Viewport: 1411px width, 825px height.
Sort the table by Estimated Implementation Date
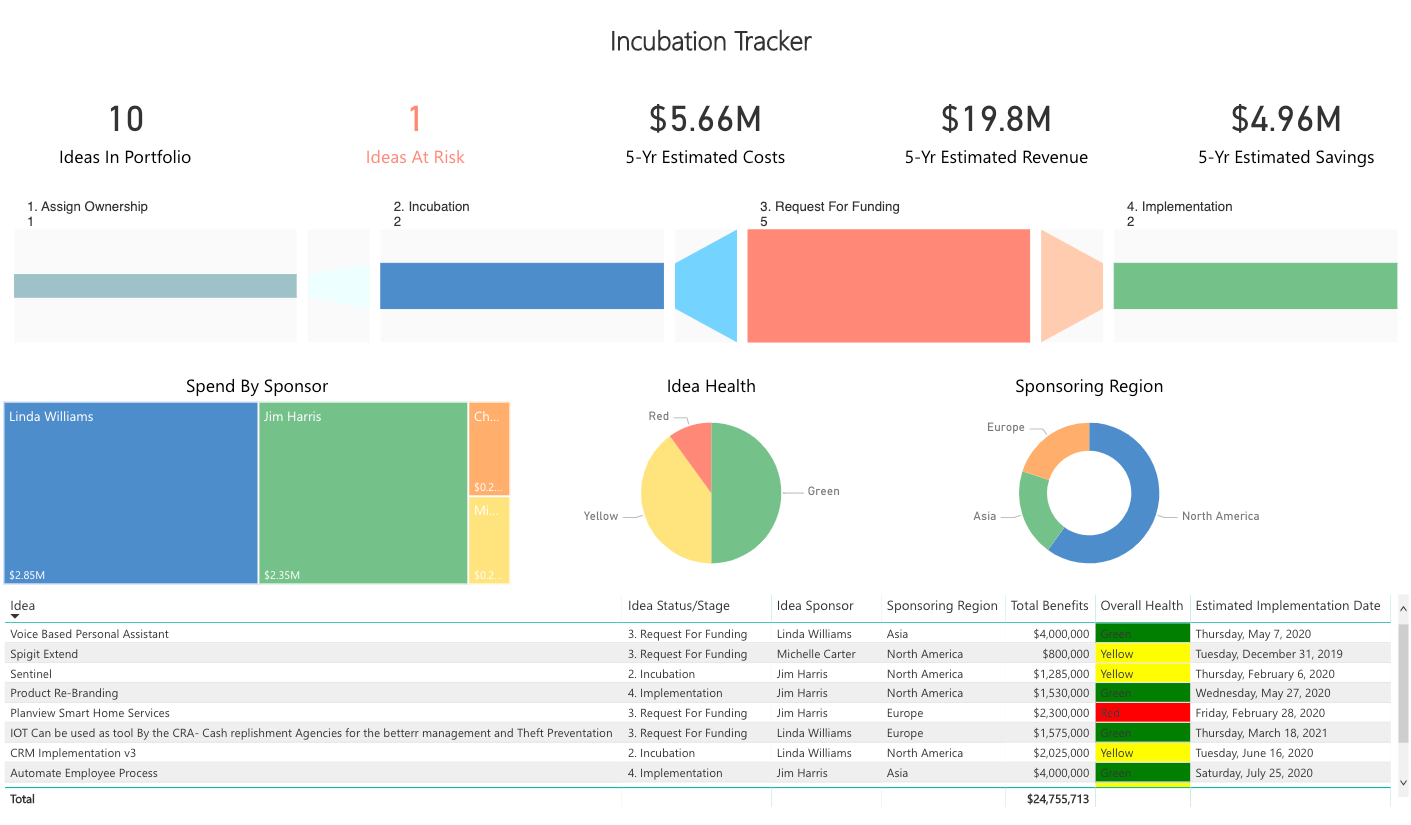coord(1288,605)
